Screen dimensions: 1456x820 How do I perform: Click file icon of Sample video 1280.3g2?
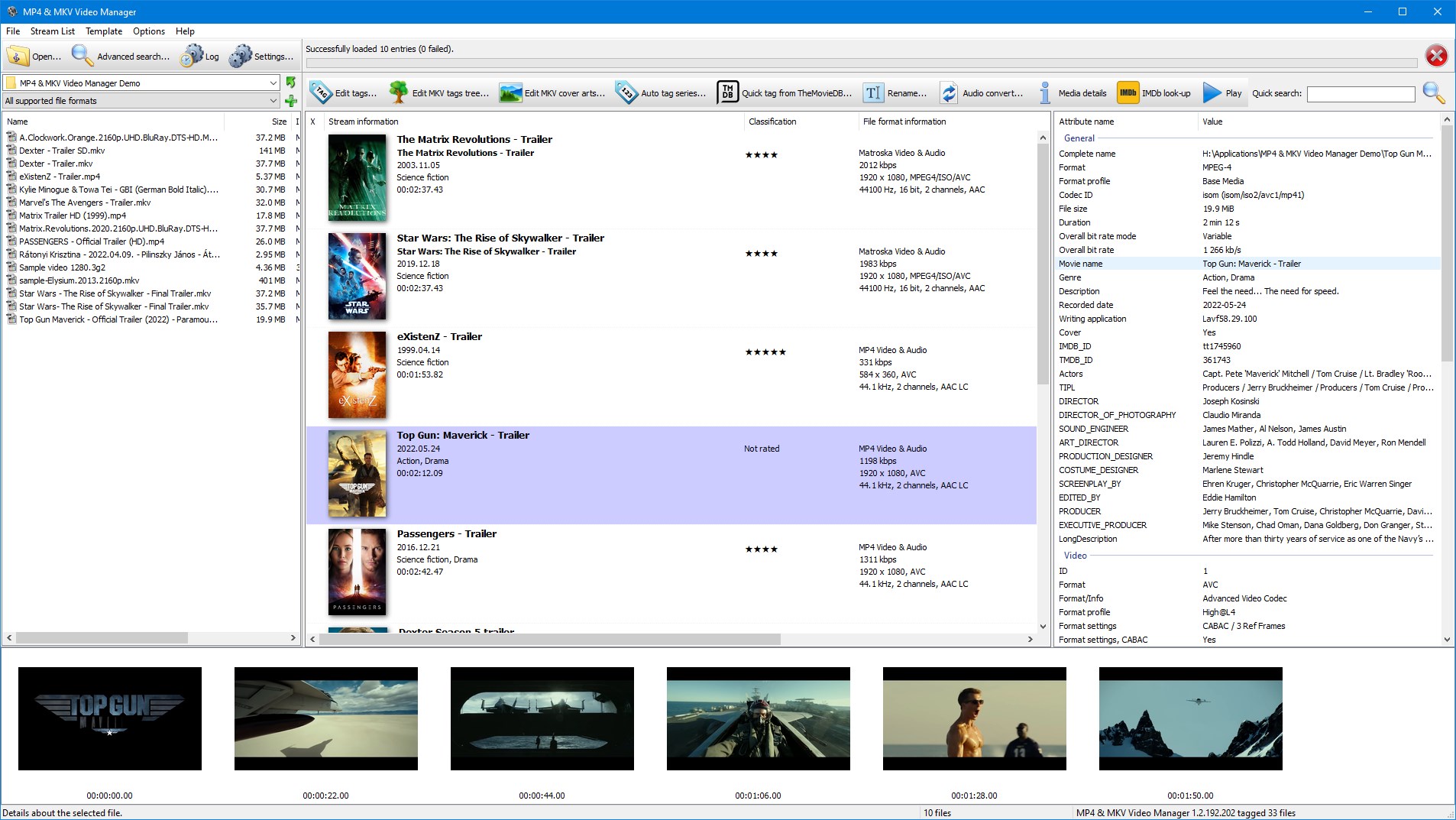pyautogui.click(x=11, y=267)
